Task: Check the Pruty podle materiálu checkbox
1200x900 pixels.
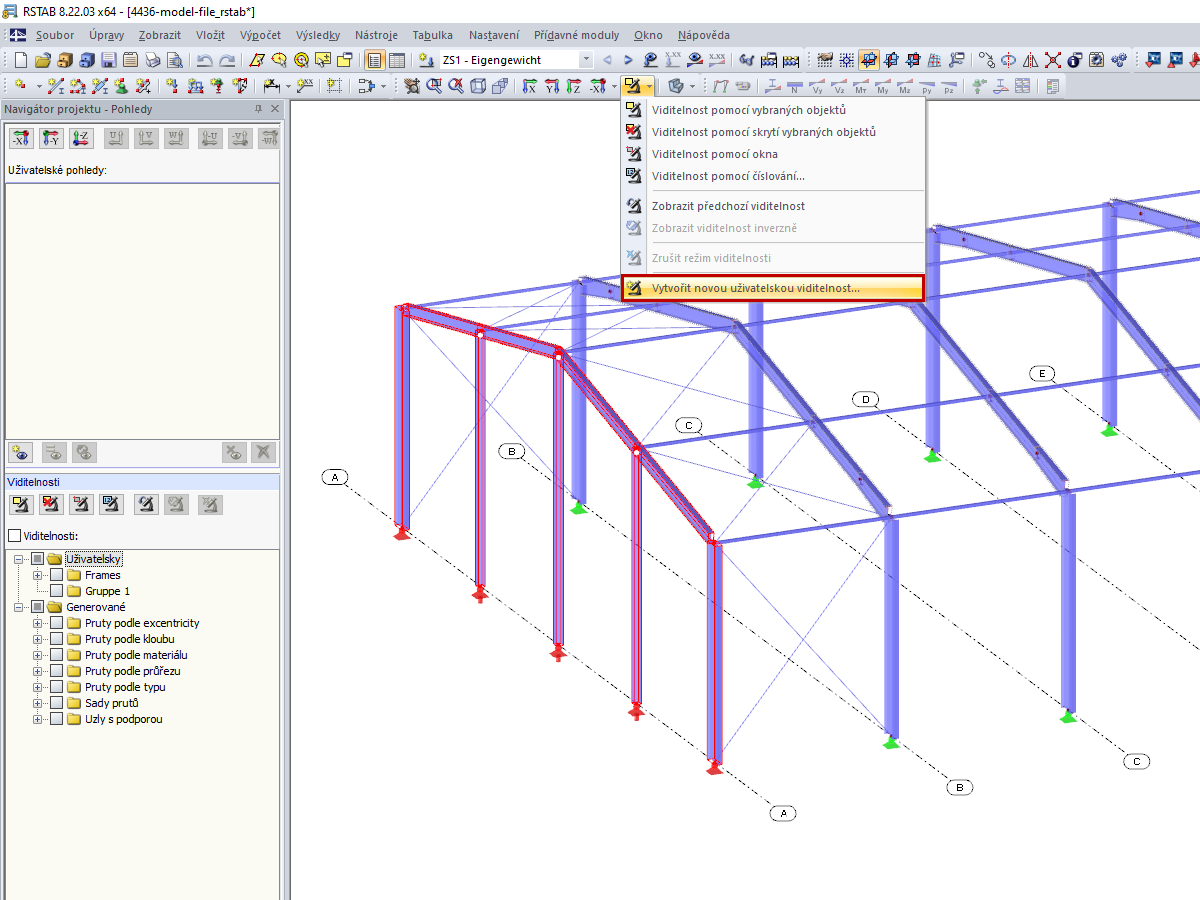Action: point(56,655)
